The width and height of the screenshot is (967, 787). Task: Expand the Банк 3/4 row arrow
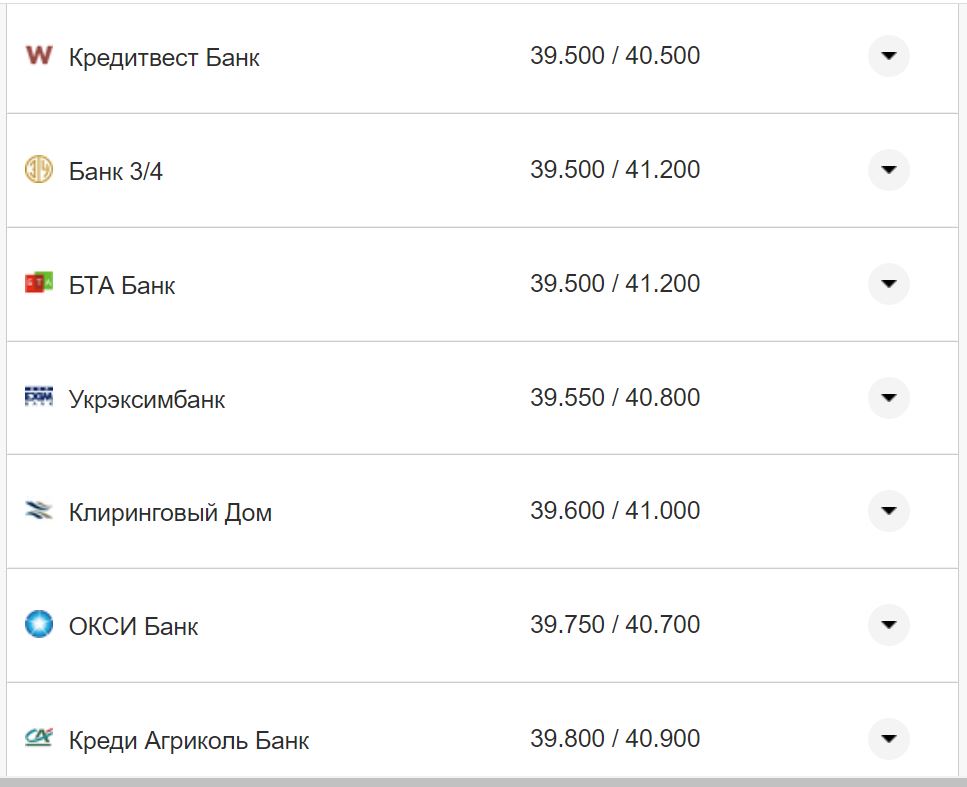point(888,170)
